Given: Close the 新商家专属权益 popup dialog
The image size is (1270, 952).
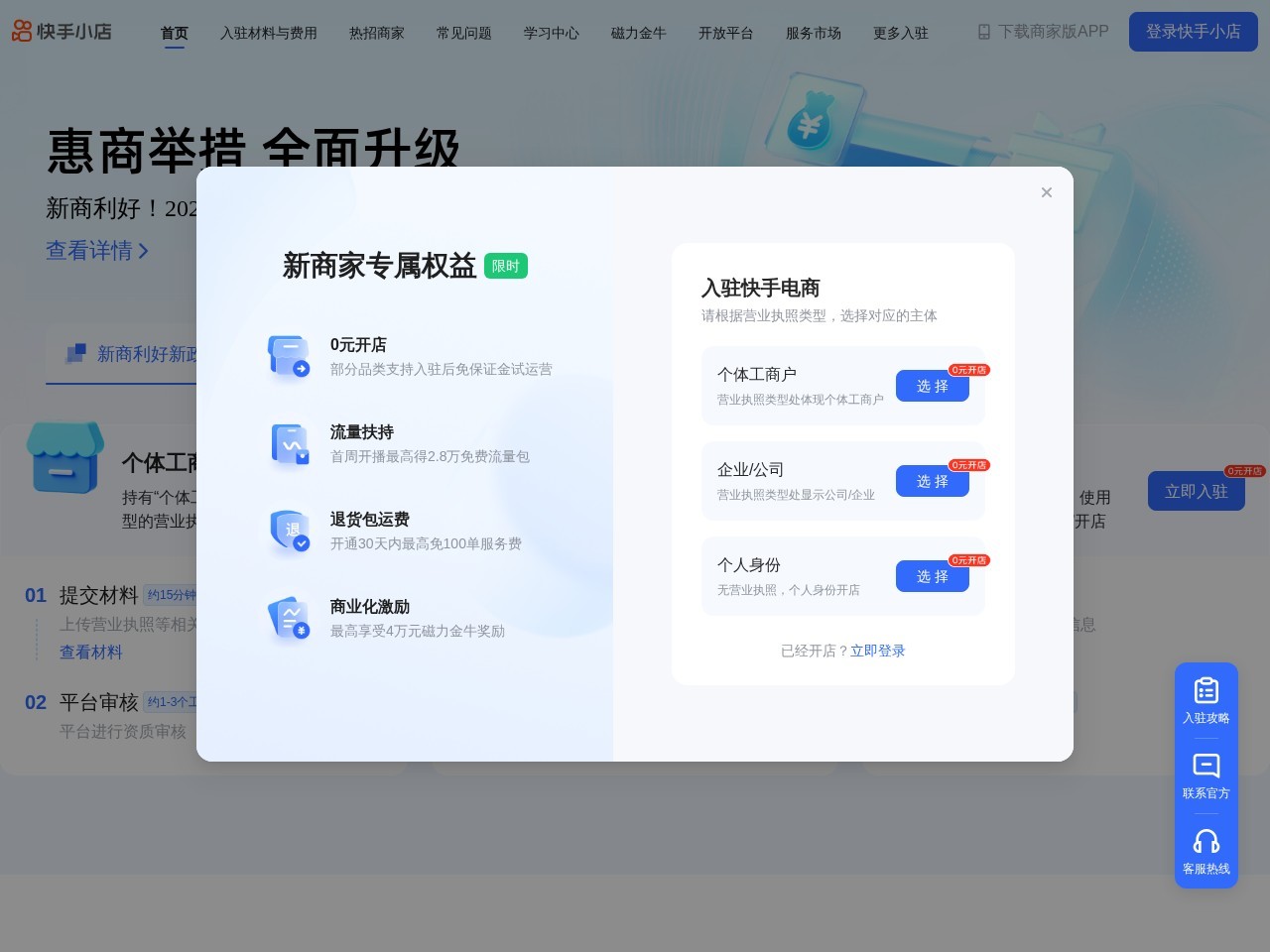Looking at the screenshot, I should [1046, 192].
